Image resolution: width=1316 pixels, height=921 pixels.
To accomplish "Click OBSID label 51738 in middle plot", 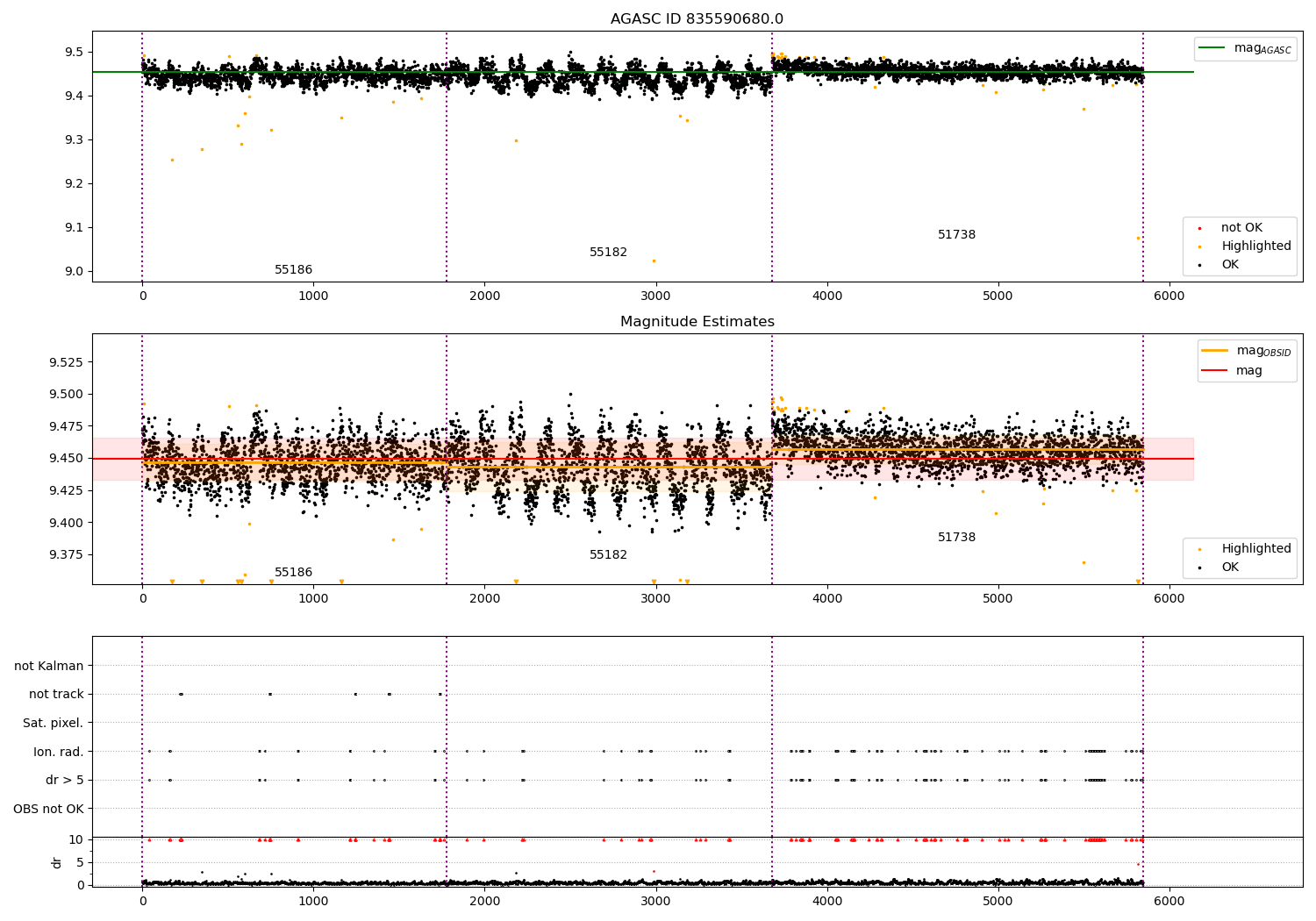I will click(956, 538).
